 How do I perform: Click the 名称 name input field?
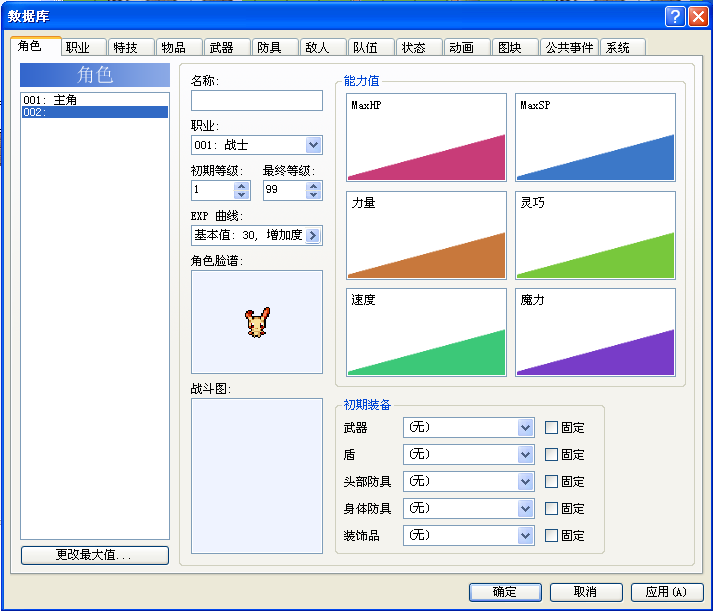pos(257,100)
